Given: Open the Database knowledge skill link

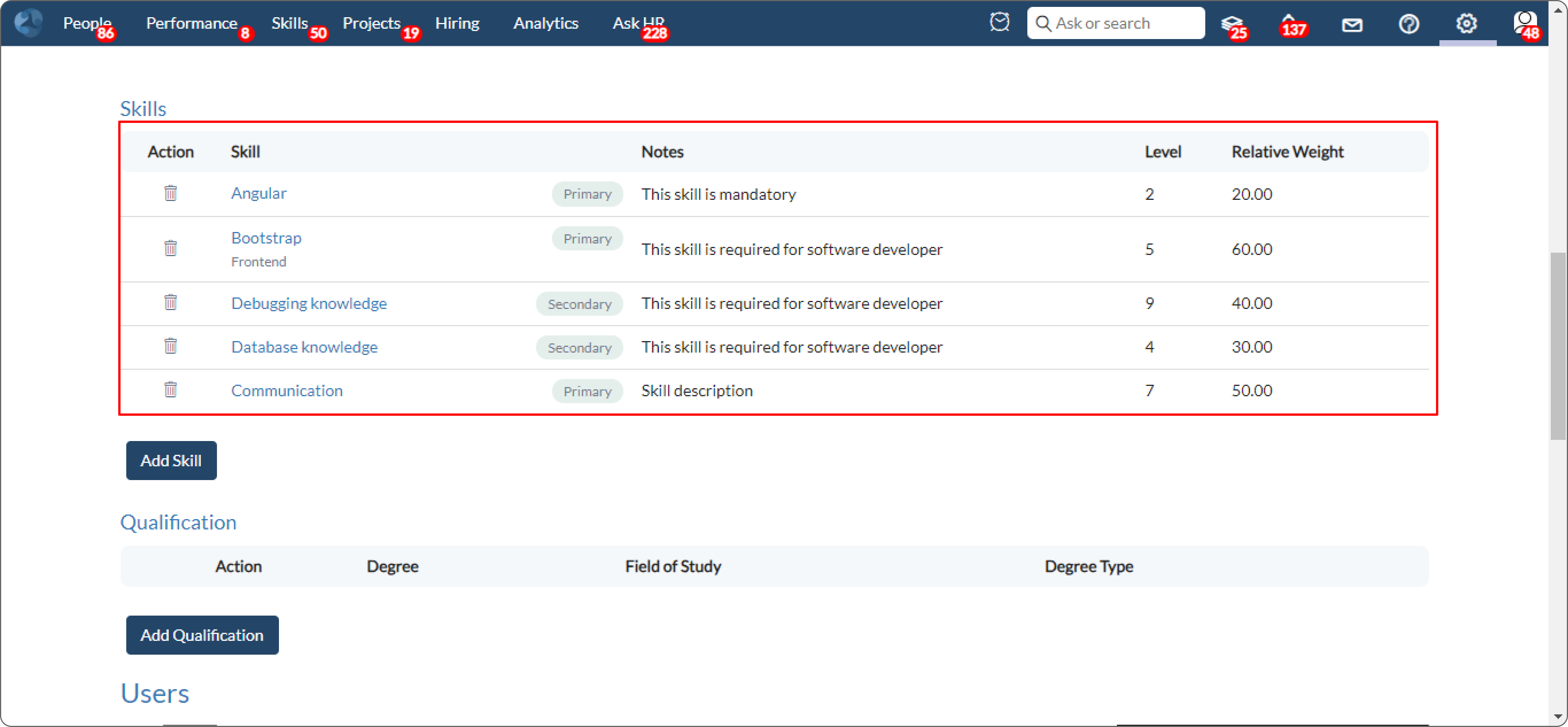Looking at the screenshot, I should (304, 346).
